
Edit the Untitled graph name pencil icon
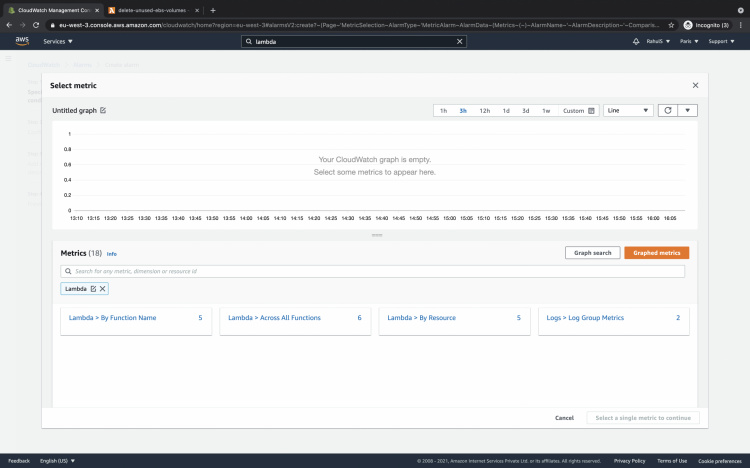tap(103, 111)
